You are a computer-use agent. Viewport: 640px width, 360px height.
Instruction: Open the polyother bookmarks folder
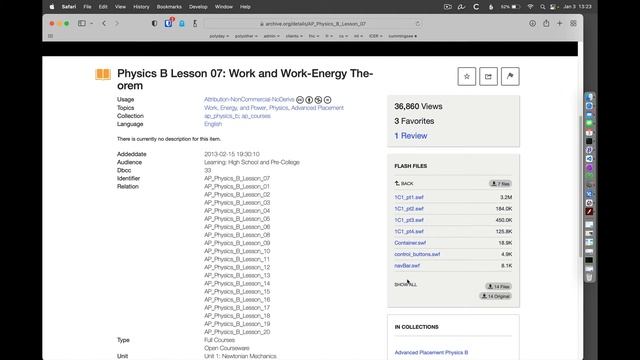[x=246, y=36]
